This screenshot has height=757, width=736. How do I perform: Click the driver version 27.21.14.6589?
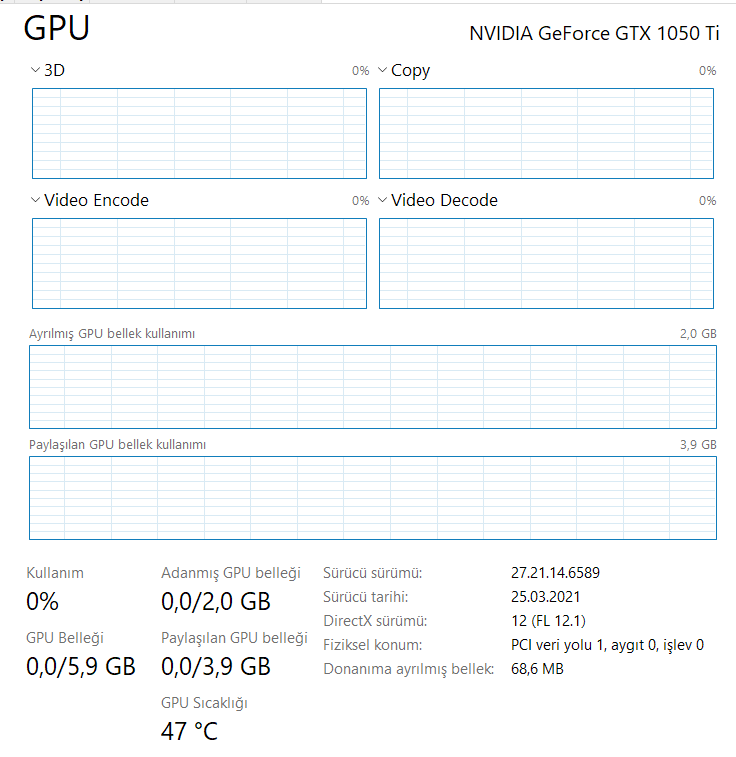pos(555,573)
